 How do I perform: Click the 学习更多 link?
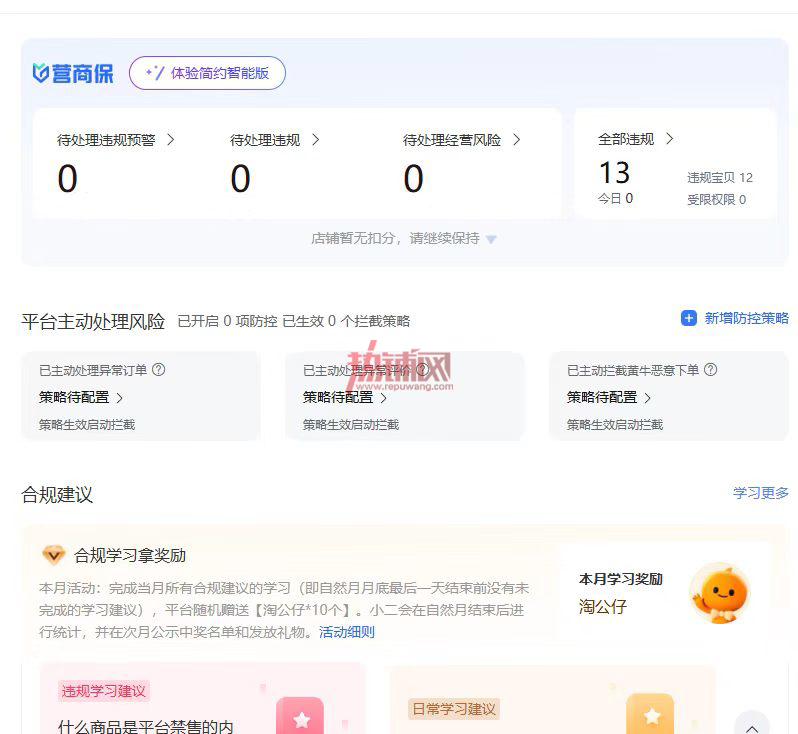(x=761, y=493)
